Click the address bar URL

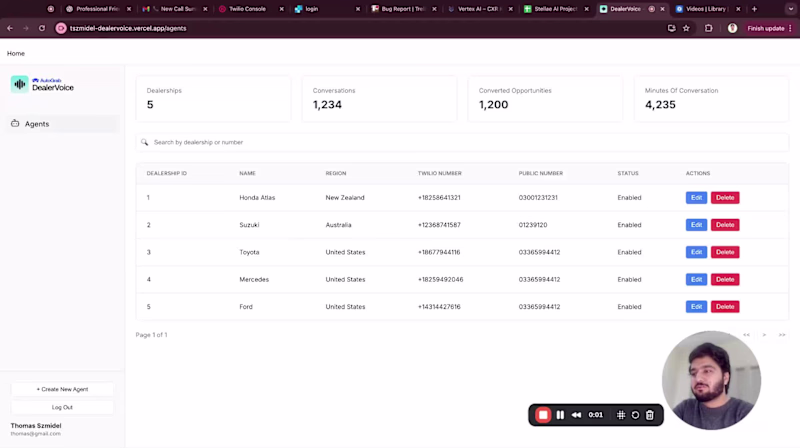click(x=128, y=29)
